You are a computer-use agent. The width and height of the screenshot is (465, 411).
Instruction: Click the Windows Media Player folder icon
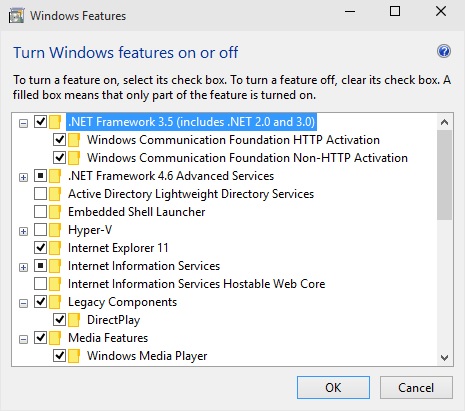coord(74,356)
